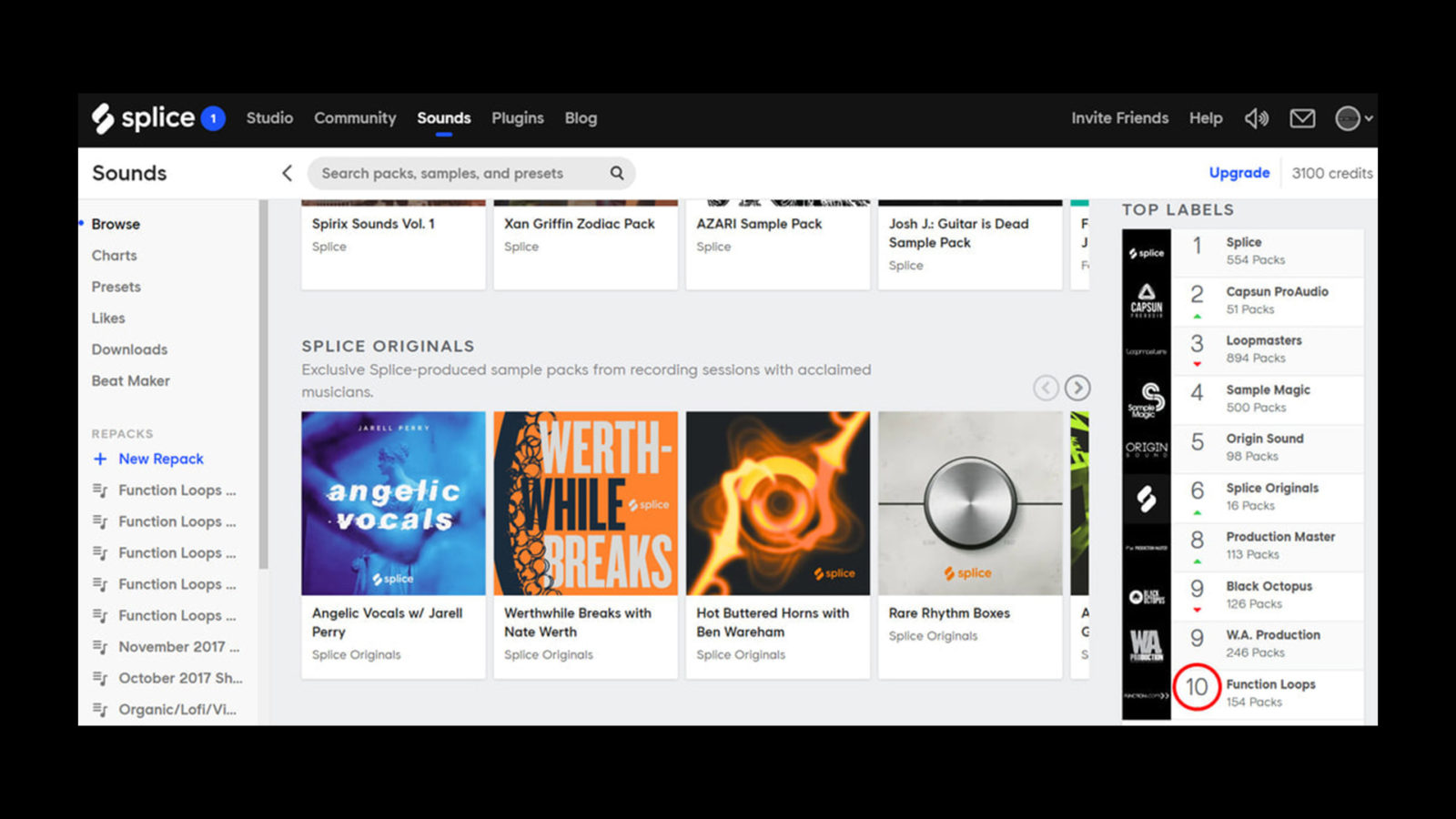Viewport: 1456px width, 819px height.
Task: Click the W.A. Production logo
Action: coord(1147,645)
